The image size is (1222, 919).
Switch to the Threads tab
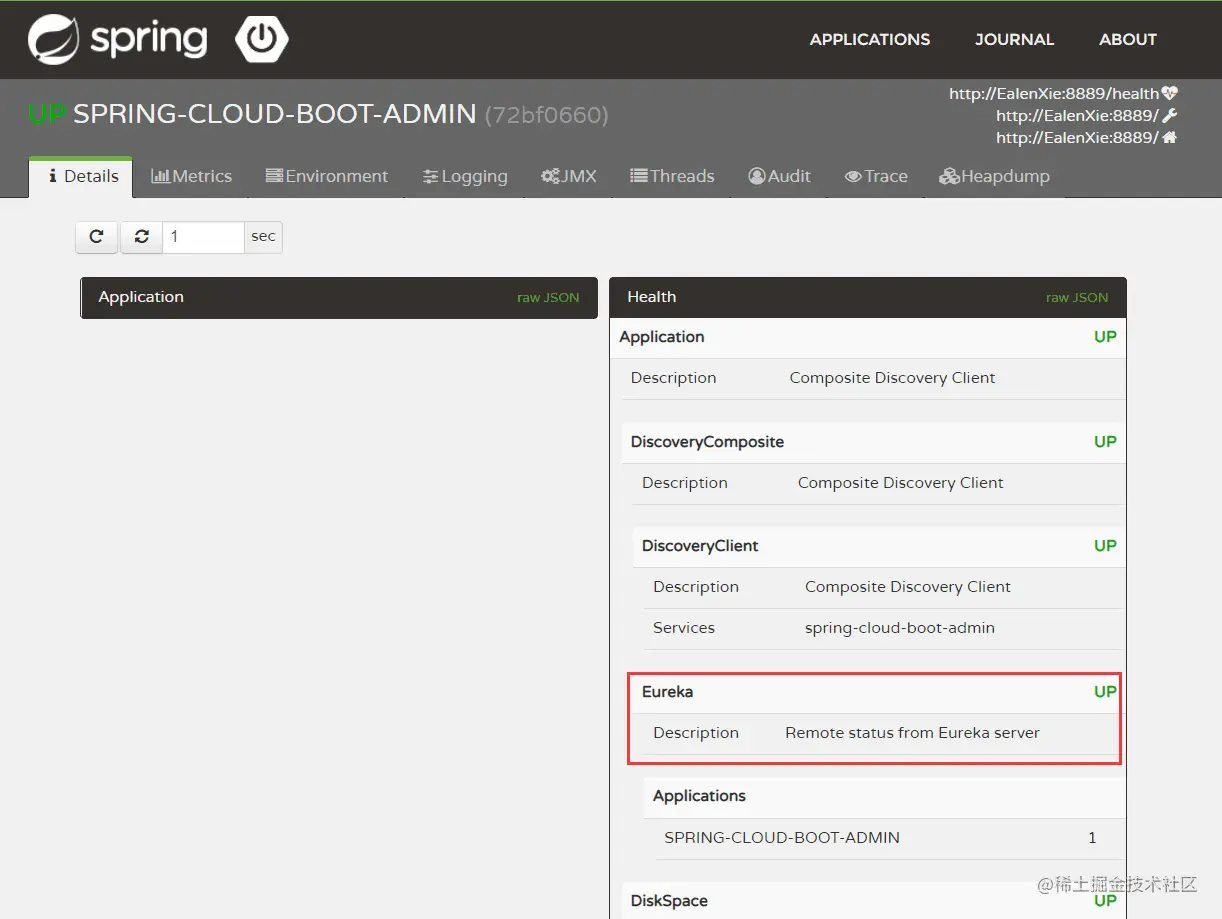tap(672, 177)
